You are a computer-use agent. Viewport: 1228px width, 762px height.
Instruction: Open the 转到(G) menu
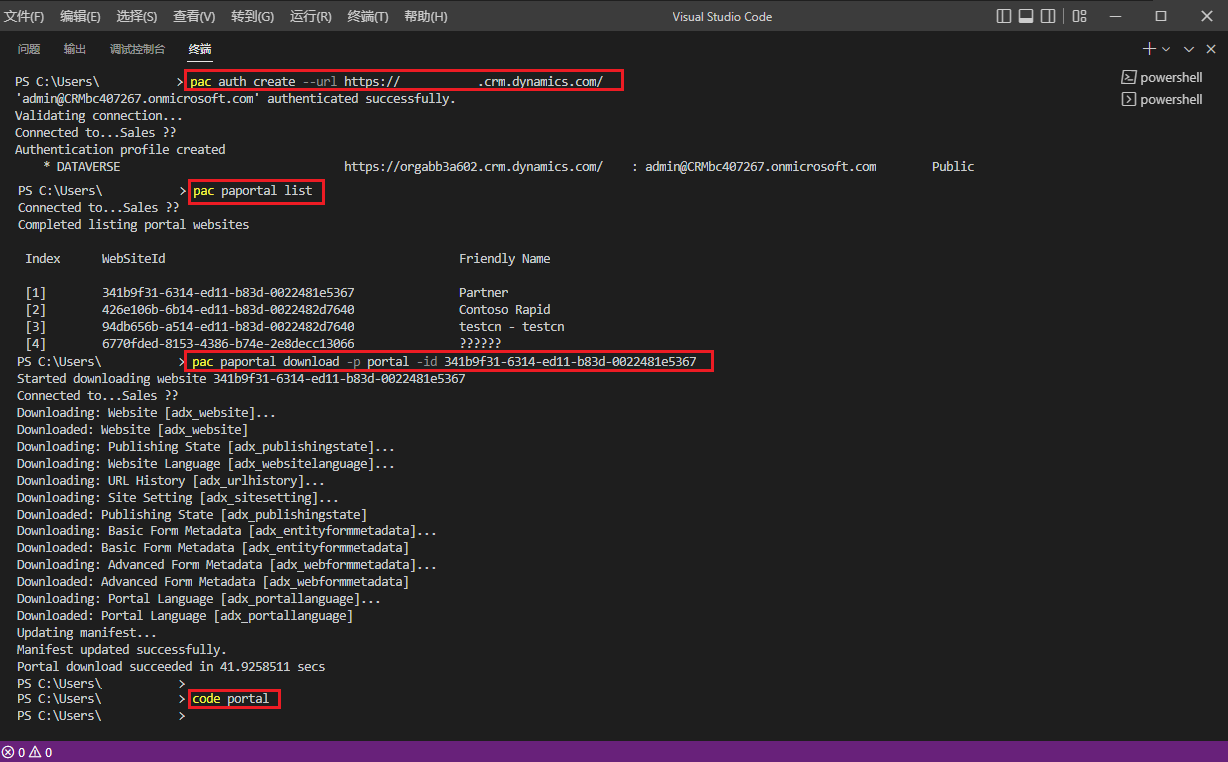(252, 16)
